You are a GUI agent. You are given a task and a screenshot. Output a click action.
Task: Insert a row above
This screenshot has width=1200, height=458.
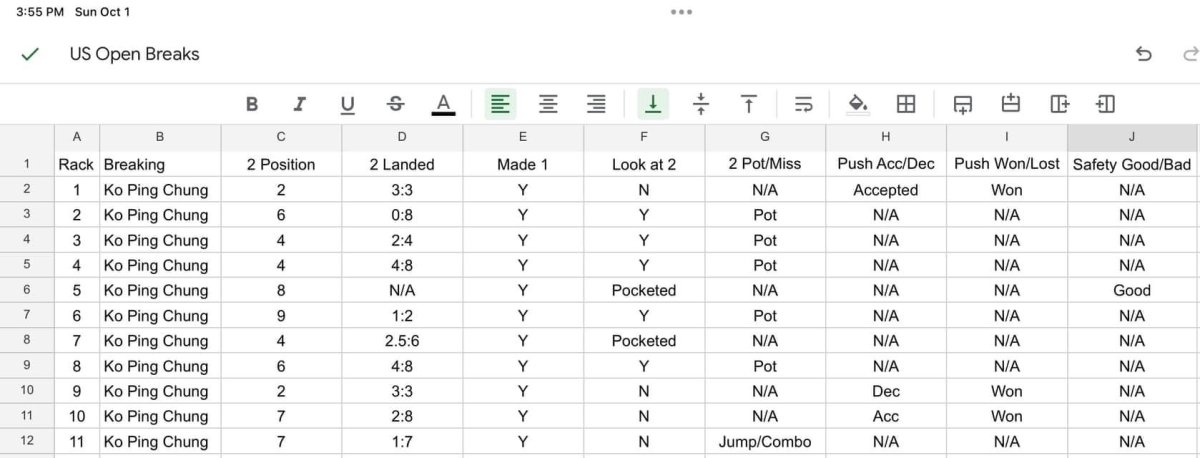tap(1011, 104)
